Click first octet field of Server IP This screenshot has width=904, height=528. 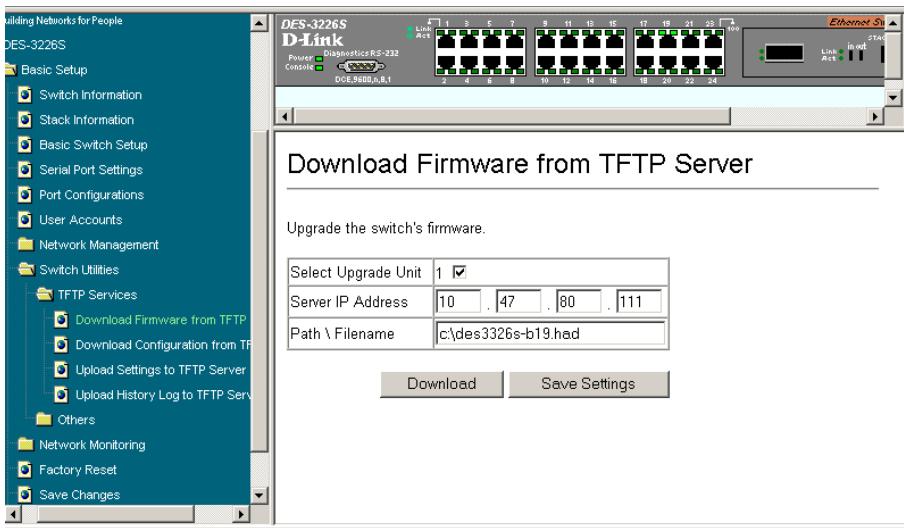pyautogui.click(x=458, y=301)
